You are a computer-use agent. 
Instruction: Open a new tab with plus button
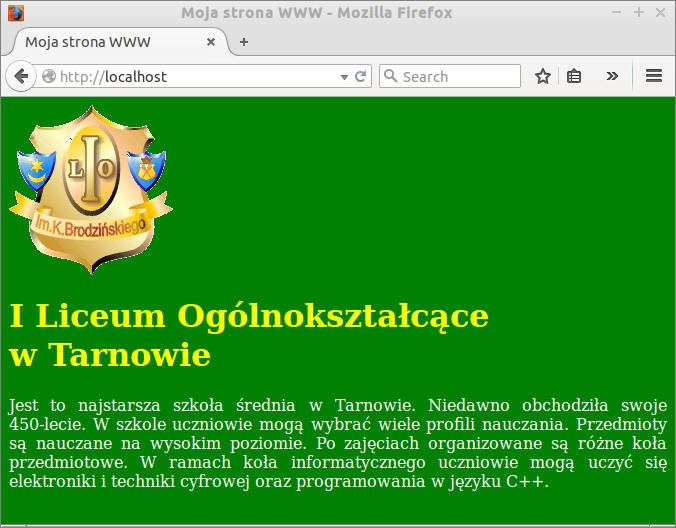[x=243, y=42]
